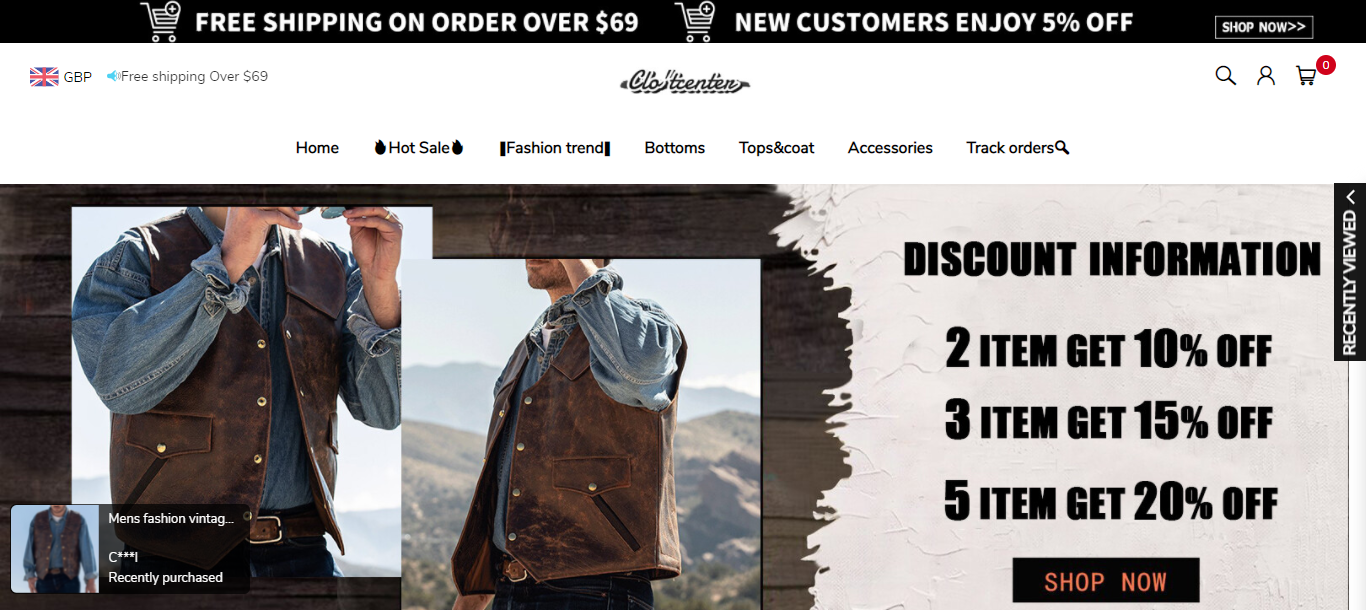The width and height of the screenshot is (1366, 610).
Task: Open the search magnifier icon
Action: pos(1225,75)
